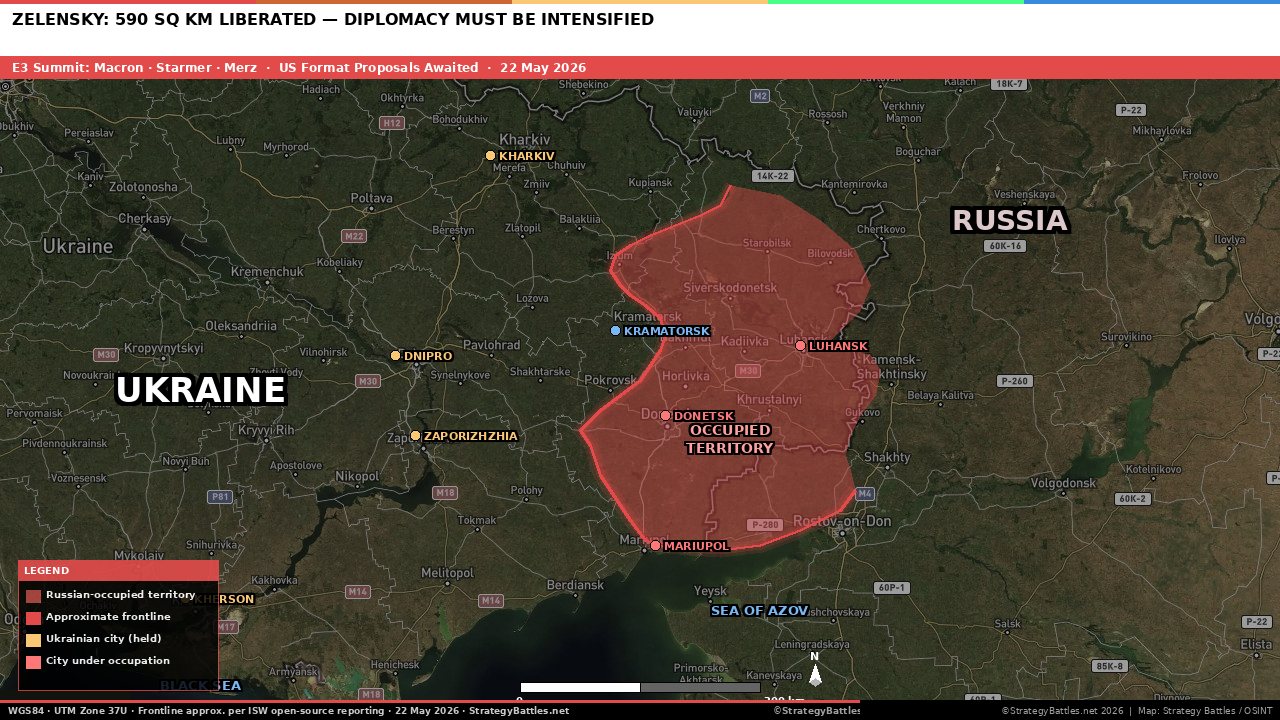
Task: Click the Yeysk map label
Action: [710, 591]
